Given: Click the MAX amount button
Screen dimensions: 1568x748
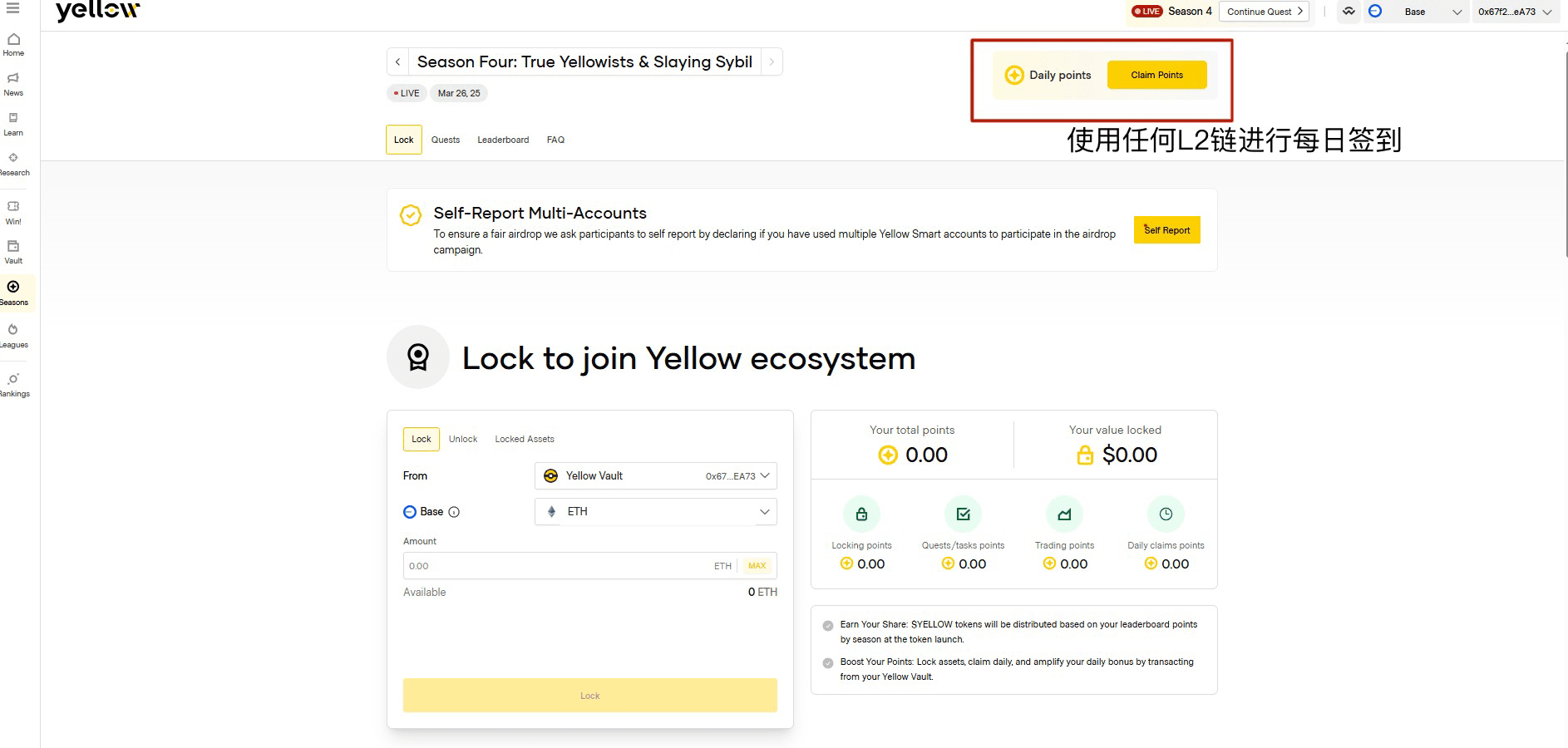Looking at the screenshot, I should tap(757, 566).
